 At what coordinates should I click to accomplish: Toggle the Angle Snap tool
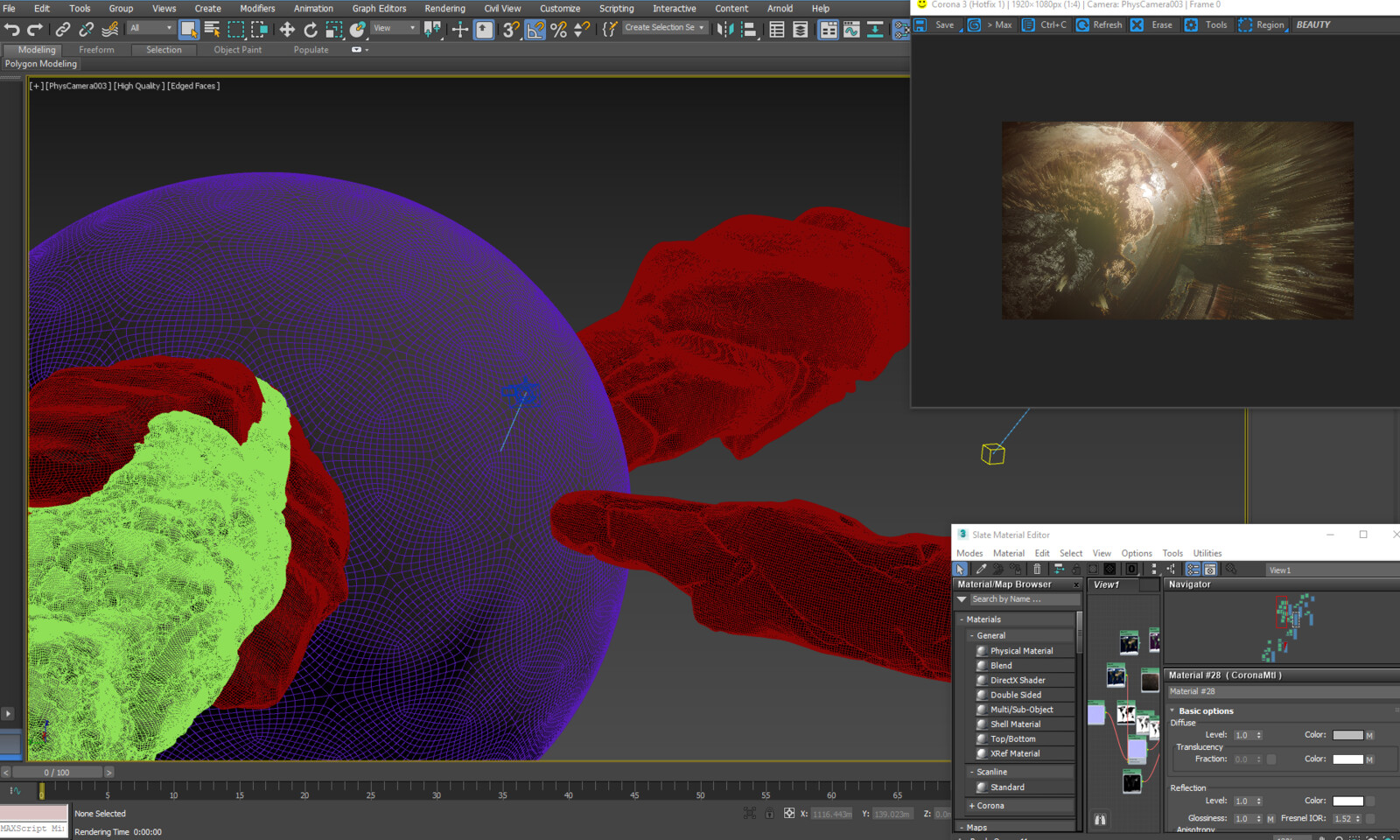pos(535,30)
